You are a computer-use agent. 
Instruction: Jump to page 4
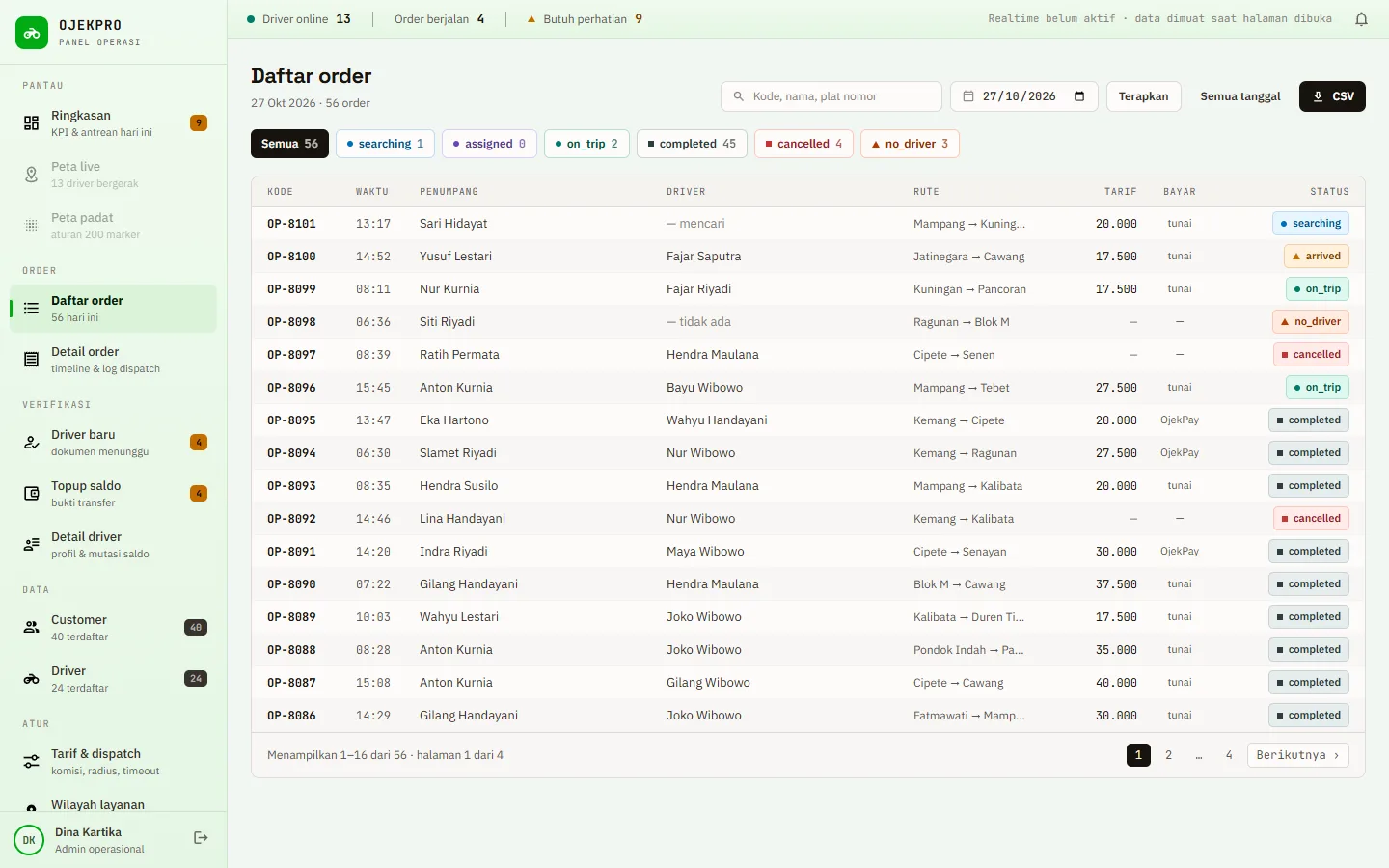point(1229,755)
